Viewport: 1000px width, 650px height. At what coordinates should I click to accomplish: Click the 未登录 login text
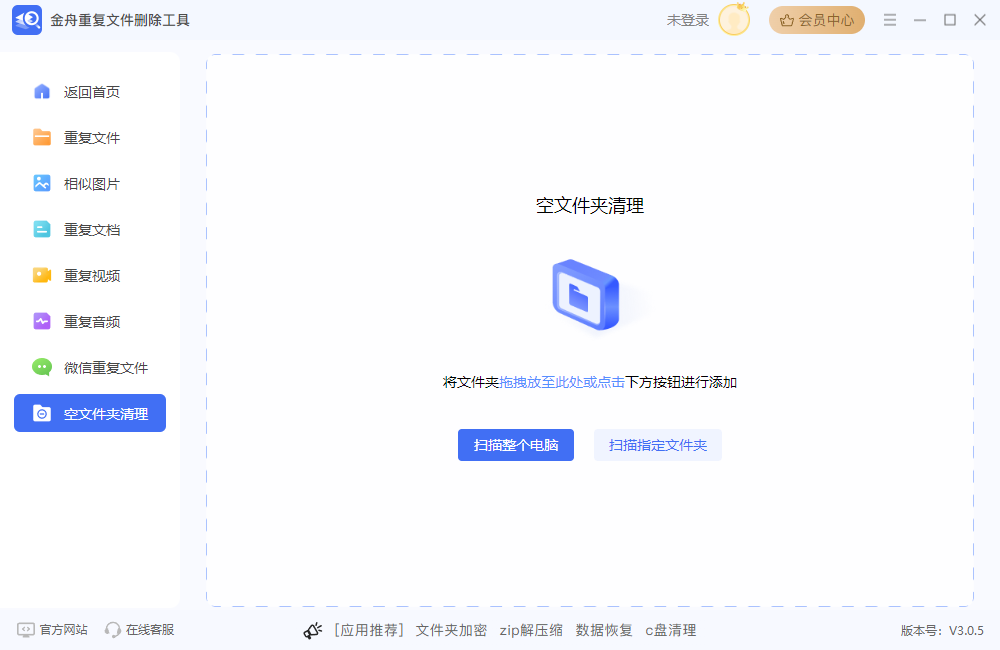pyautogui.click(x=688, y=20)
